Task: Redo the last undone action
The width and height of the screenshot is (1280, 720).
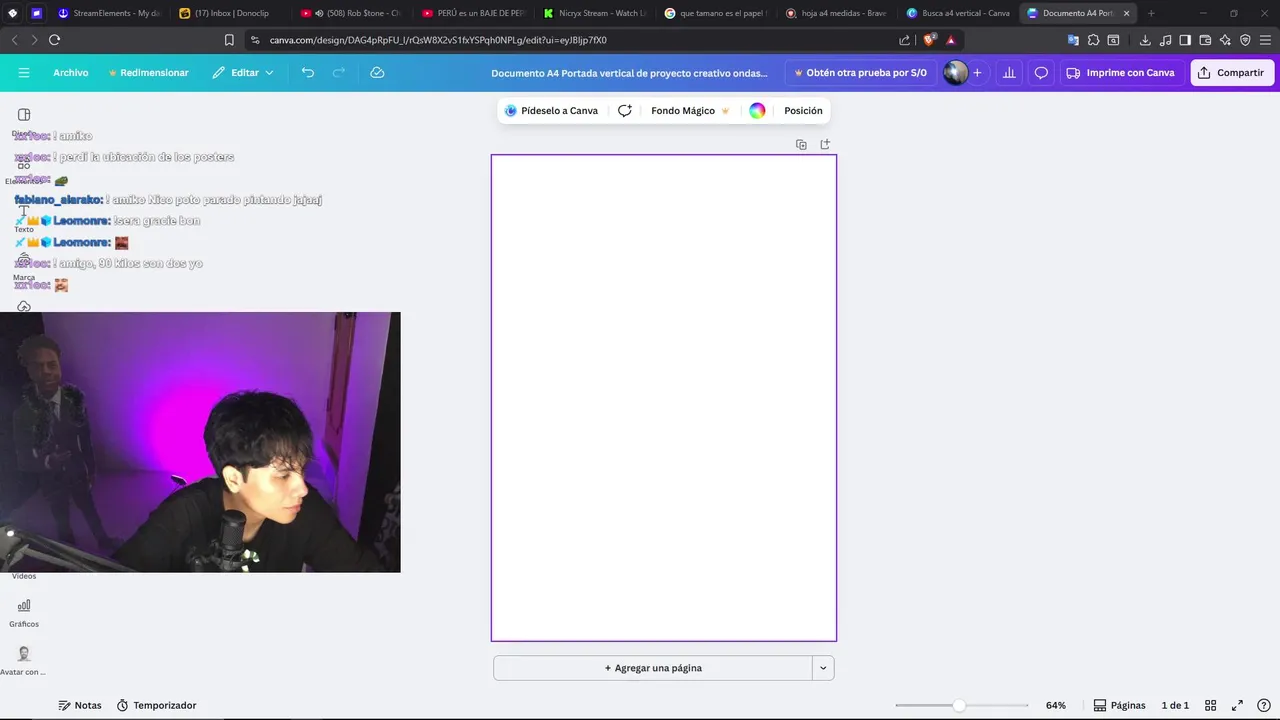Action: point(338,73)
